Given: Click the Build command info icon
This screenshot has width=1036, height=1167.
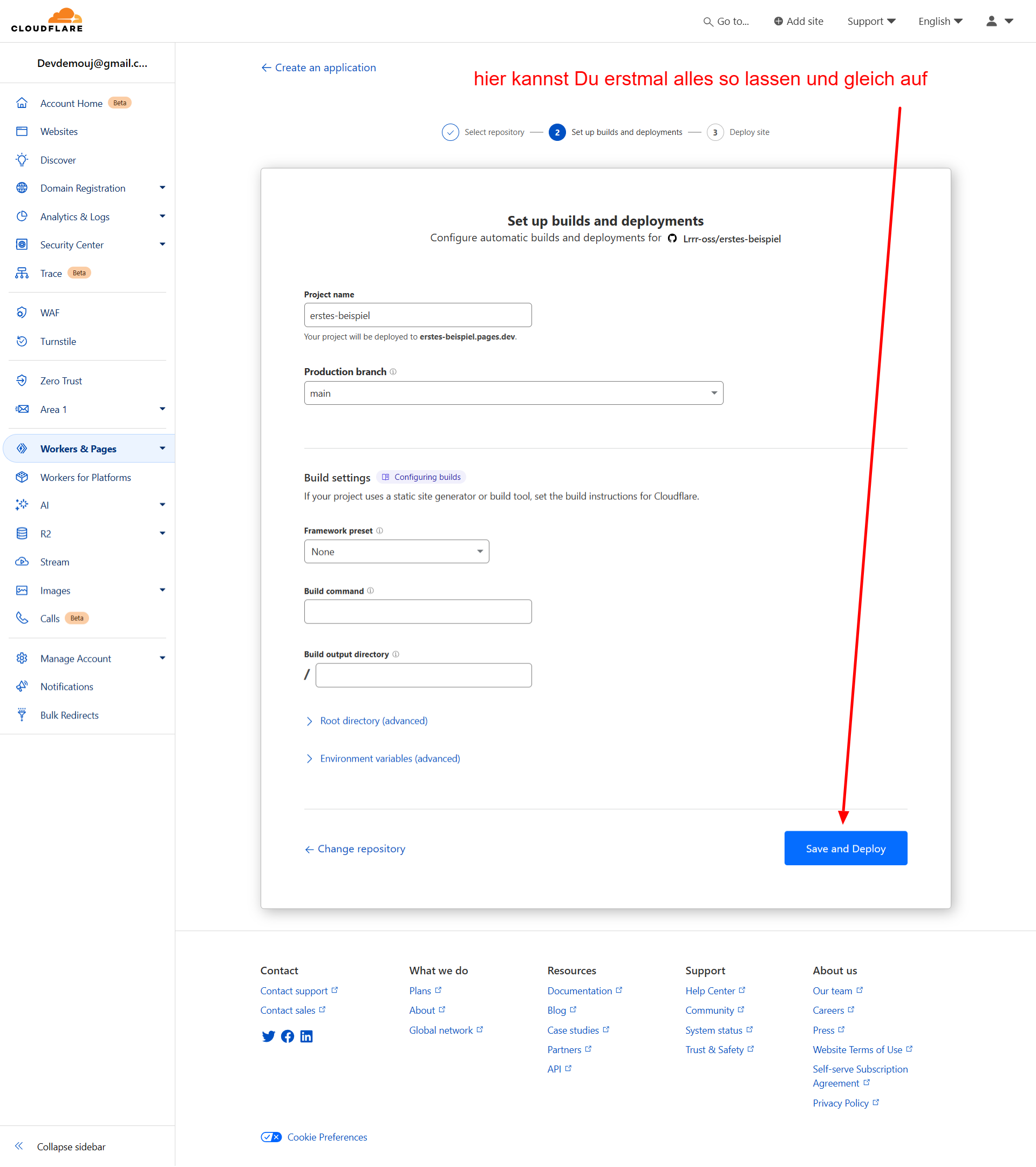Looking at the screenshot, I should 371,591.
